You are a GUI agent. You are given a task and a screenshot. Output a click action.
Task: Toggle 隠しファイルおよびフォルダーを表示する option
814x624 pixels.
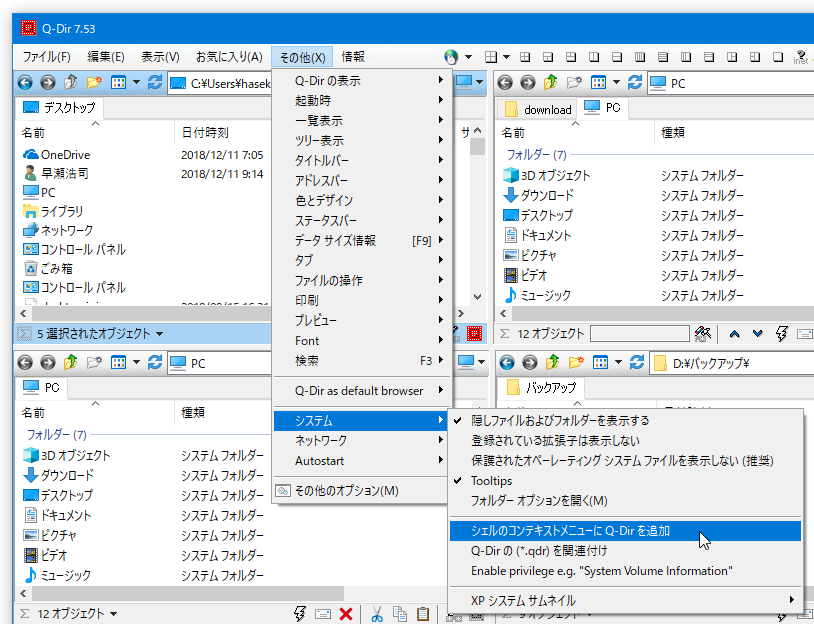coord(625,420)
